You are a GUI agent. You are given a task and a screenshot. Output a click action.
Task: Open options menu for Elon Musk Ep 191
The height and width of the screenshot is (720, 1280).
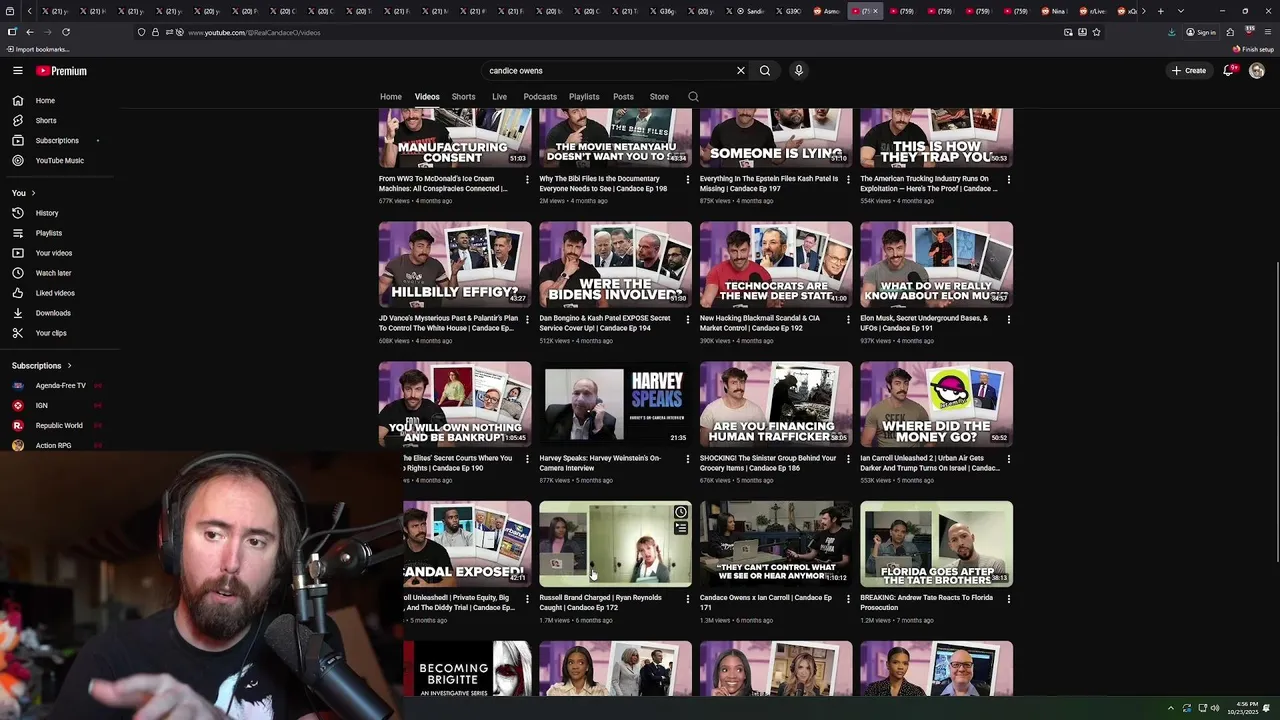click(x=1008, y=320)
